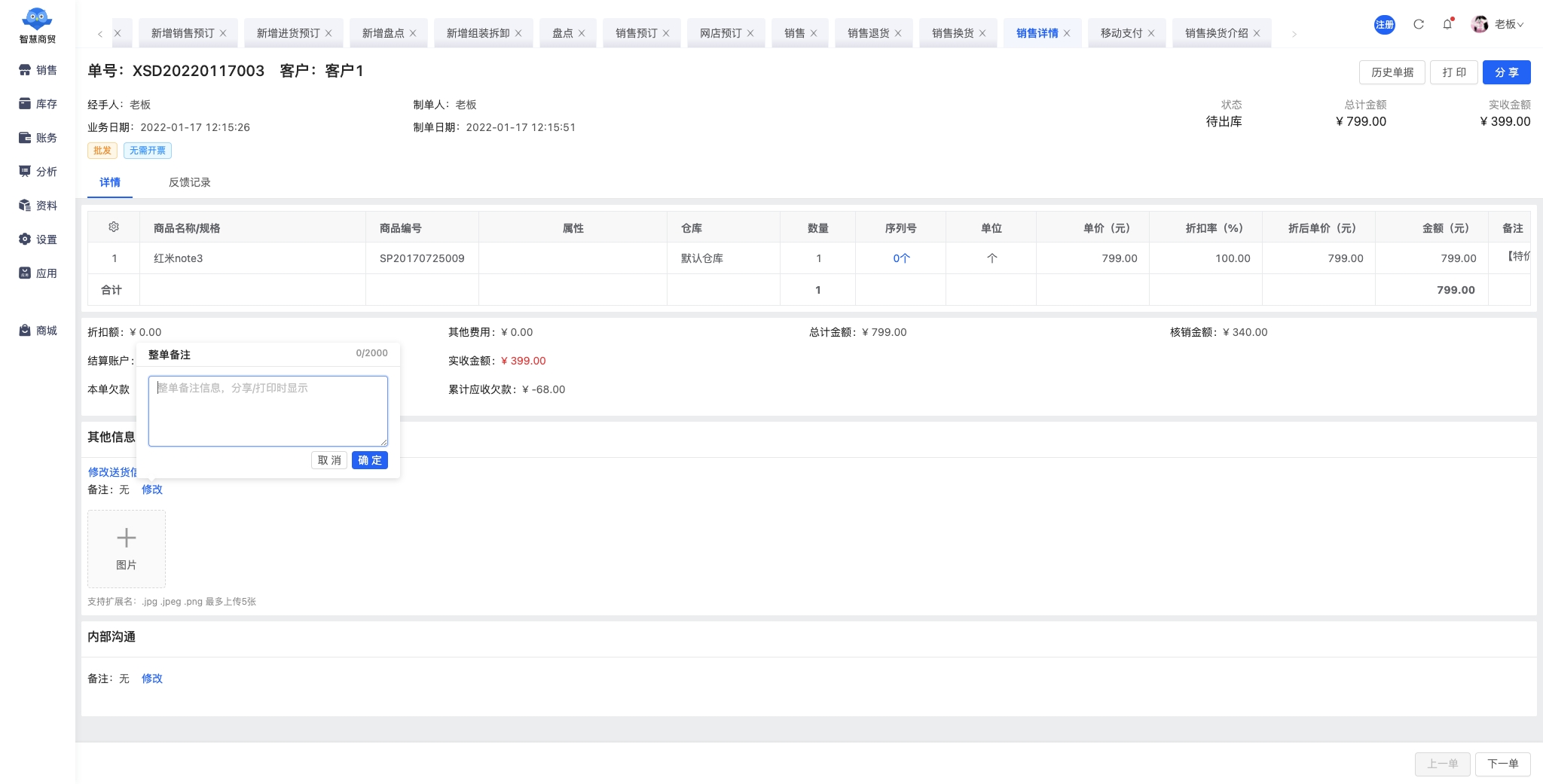The width and height of the screenshot is (1543, 784).
Task: Click the 智慧商贸 logo icon
Action: pyautogui.click(x=38, y=19)
